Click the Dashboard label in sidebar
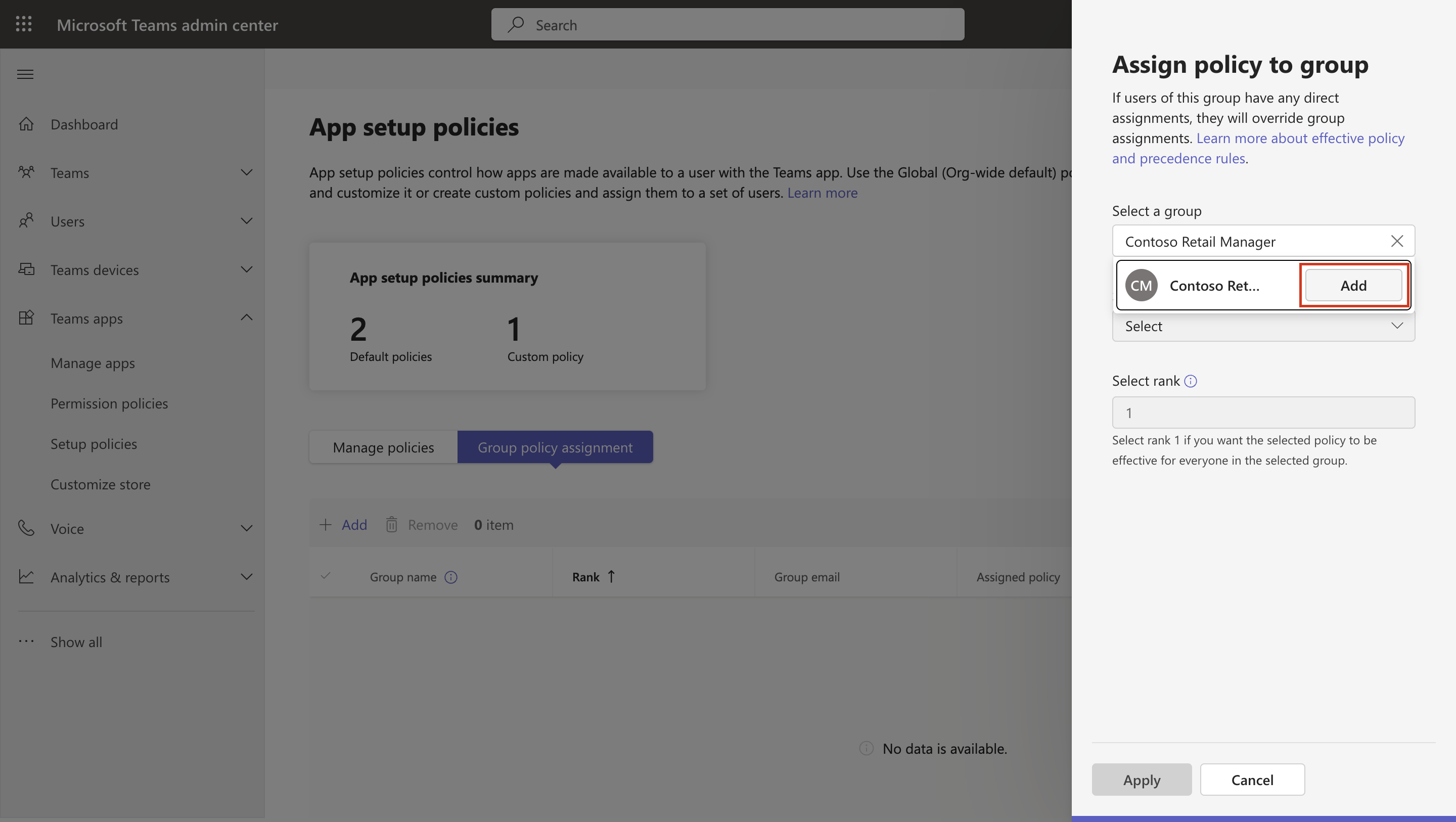The width and height of the screenshot is (1456, 822). pos(84,124)
